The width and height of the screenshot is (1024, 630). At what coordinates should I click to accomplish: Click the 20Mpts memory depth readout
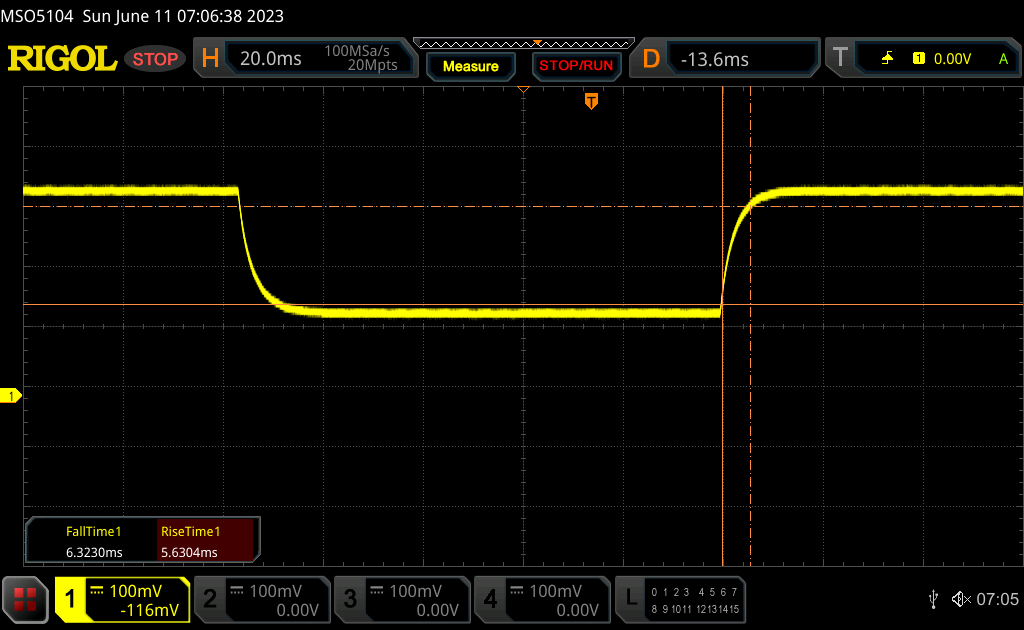click(x=372, y=65)
